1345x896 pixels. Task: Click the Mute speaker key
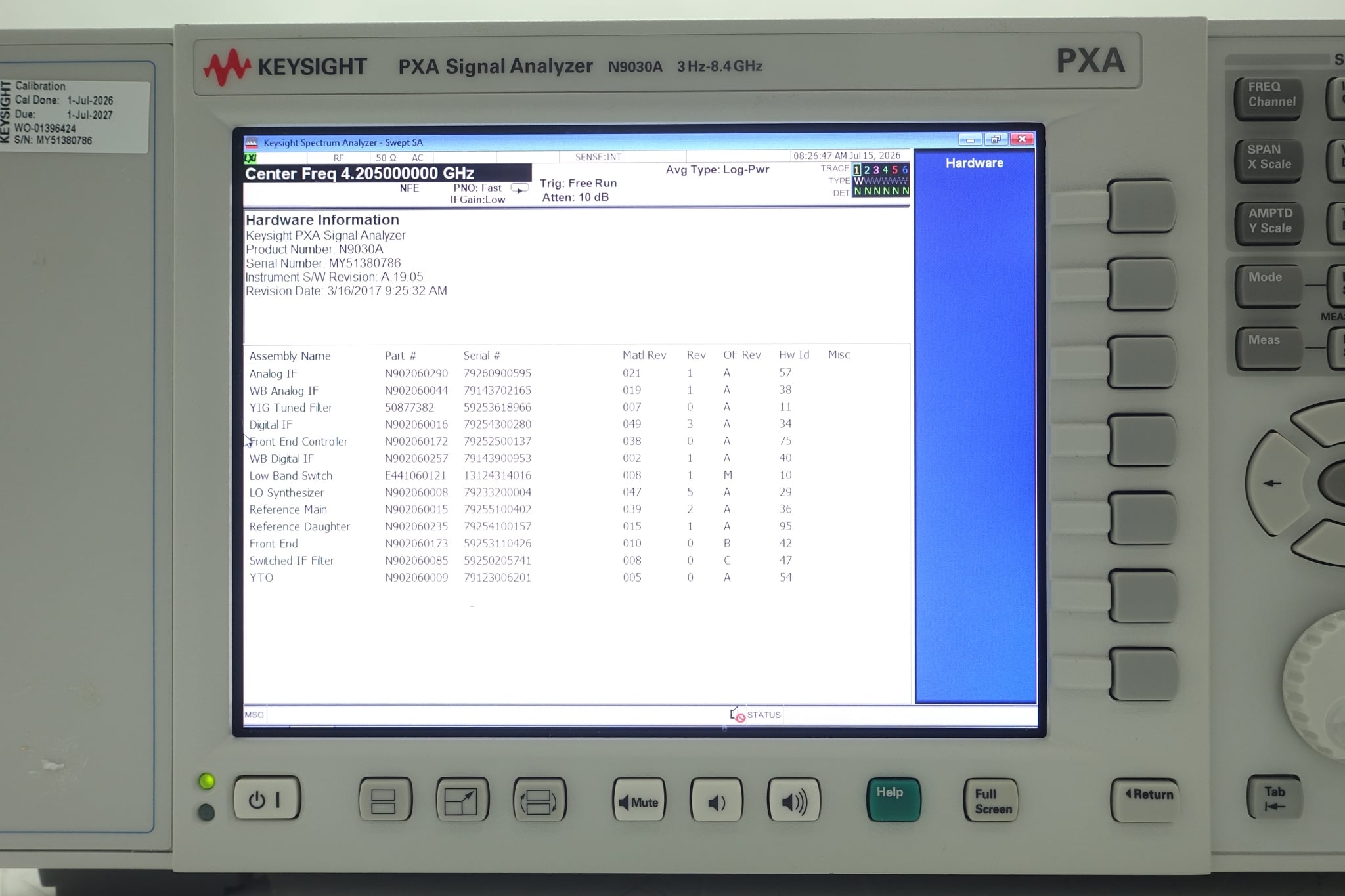(x=638, y=801)
